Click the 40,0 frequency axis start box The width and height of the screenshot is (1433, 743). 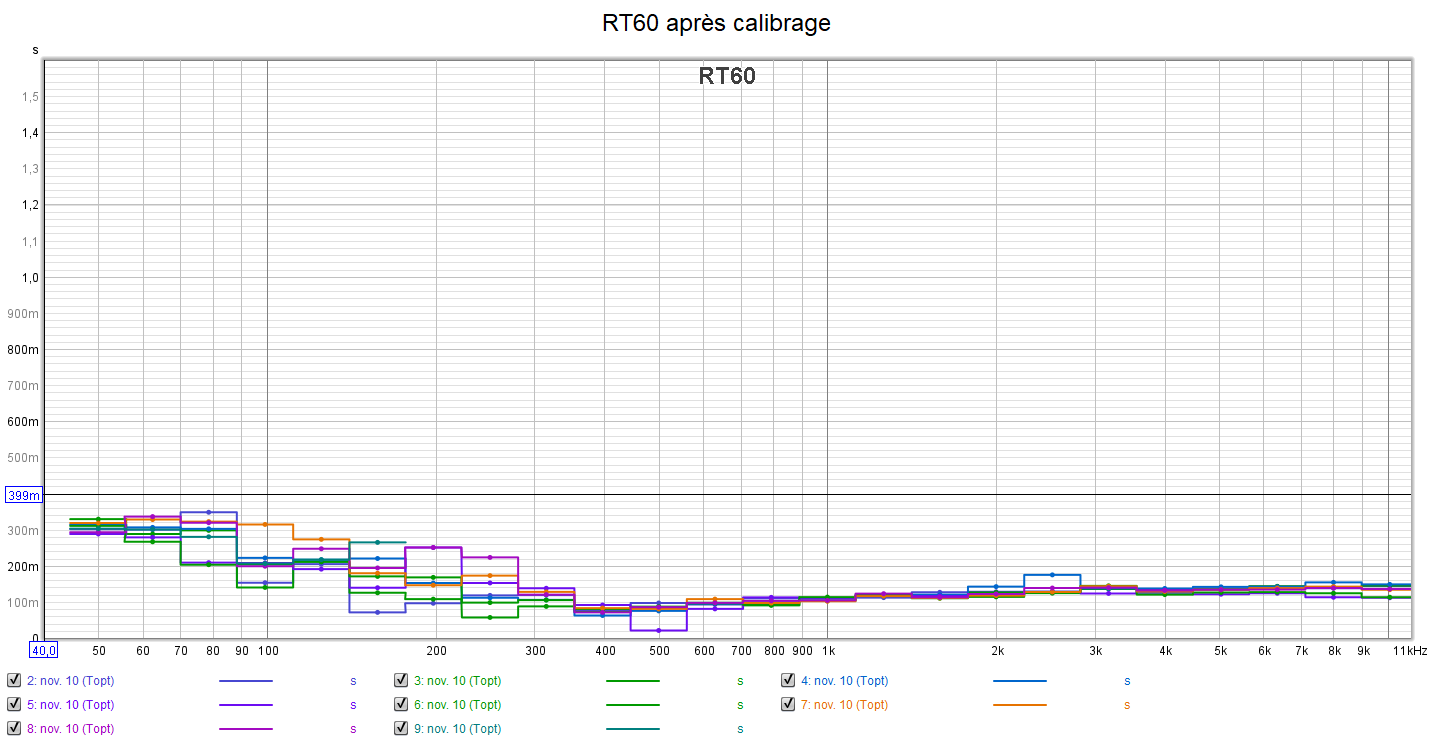click(44, 650)
